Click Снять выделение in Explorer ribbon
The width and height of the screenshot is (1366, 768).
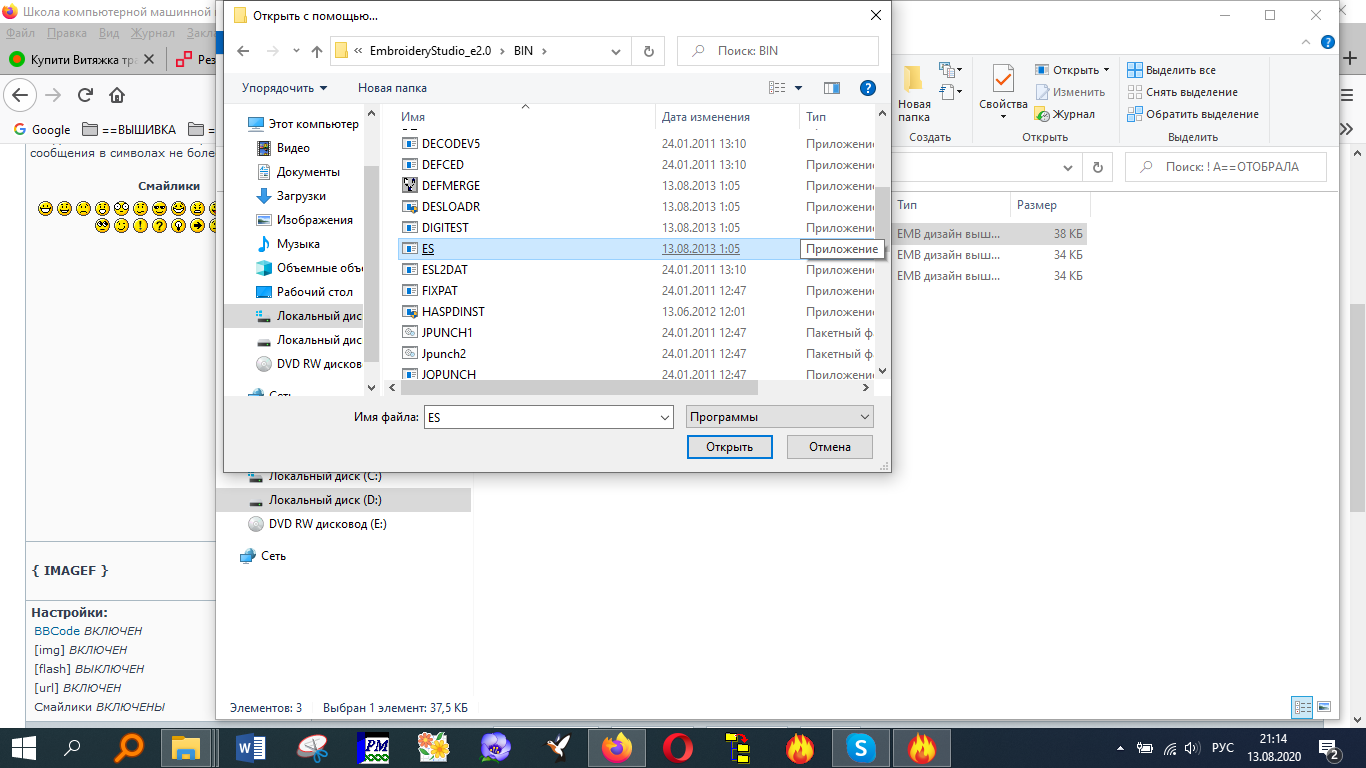[1182, 92]
